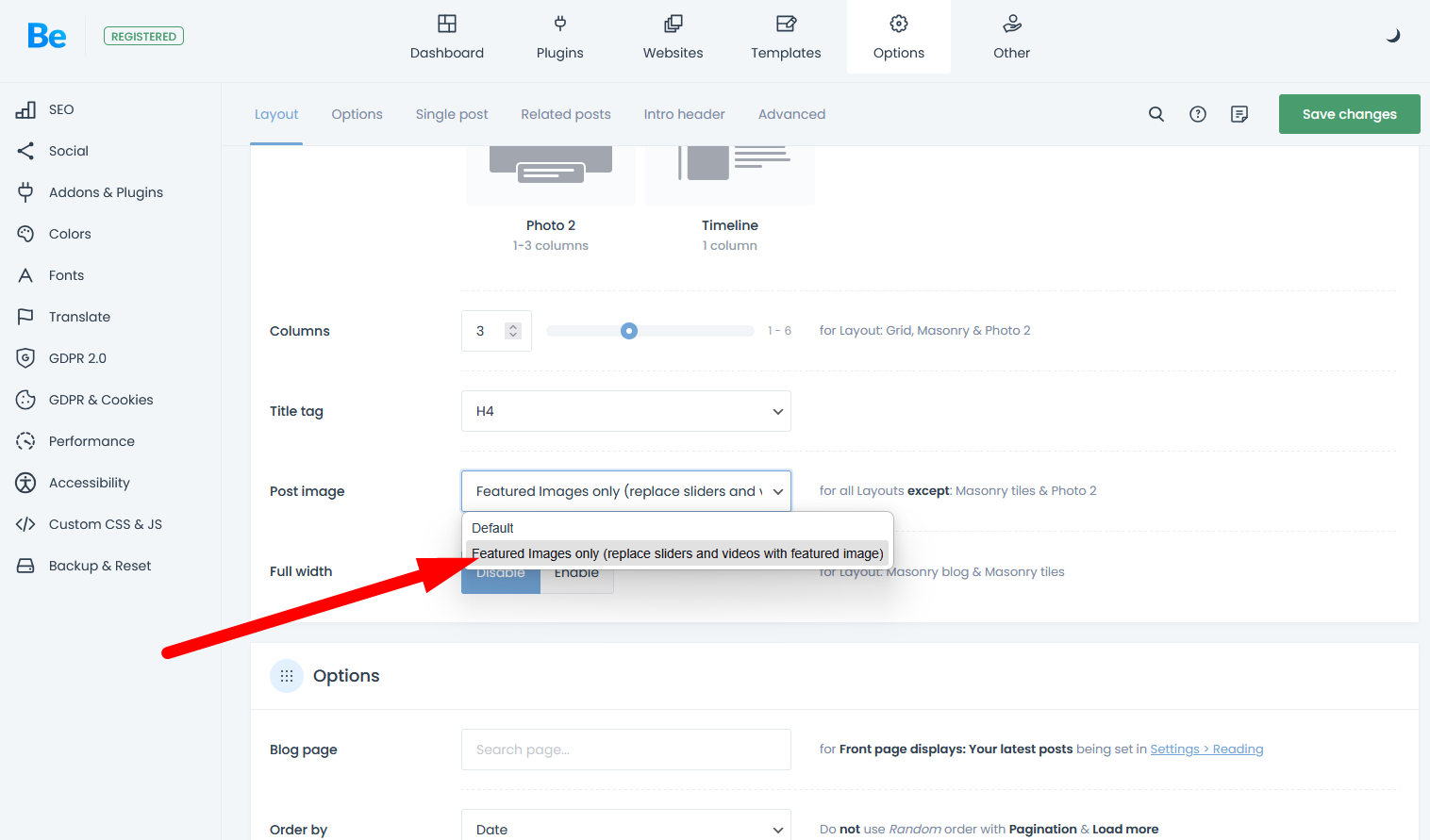Go to the Plugins section
The width and height of the screenshot is (1430, 840).
[x=559, y=37]
